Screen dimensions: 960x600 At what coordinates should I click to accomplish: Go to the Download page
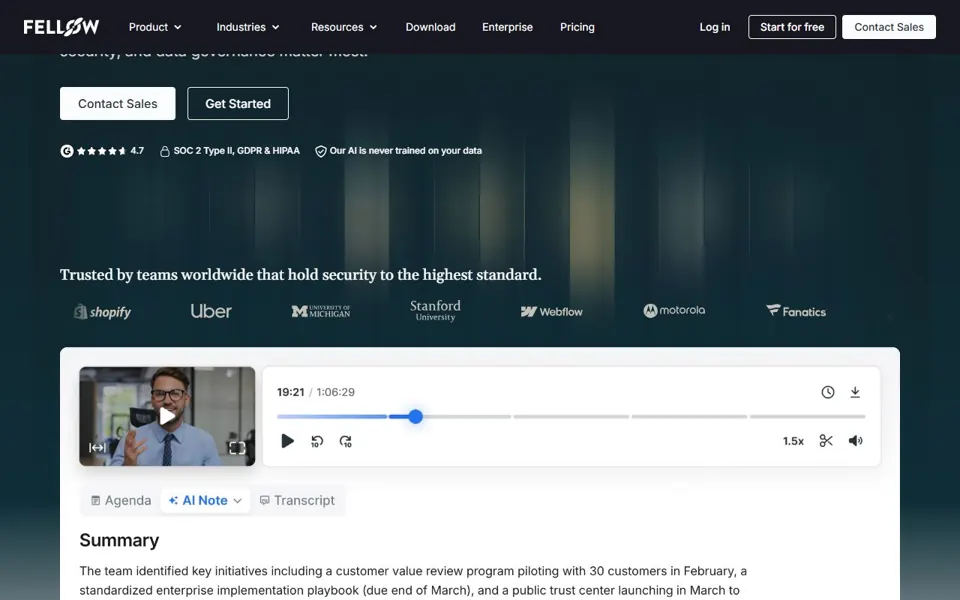point(430,27)
